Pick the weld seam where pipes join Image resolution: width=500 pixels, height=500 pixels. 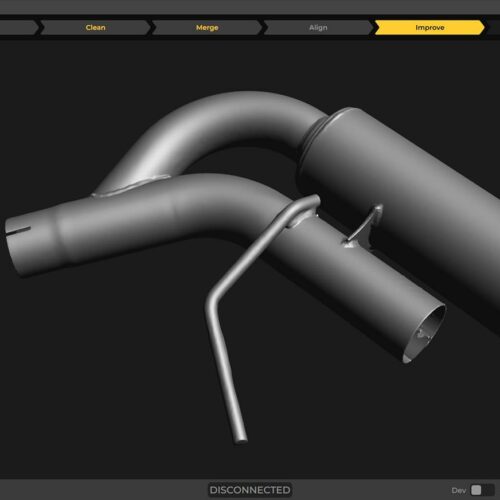click(x=130, y=187)
